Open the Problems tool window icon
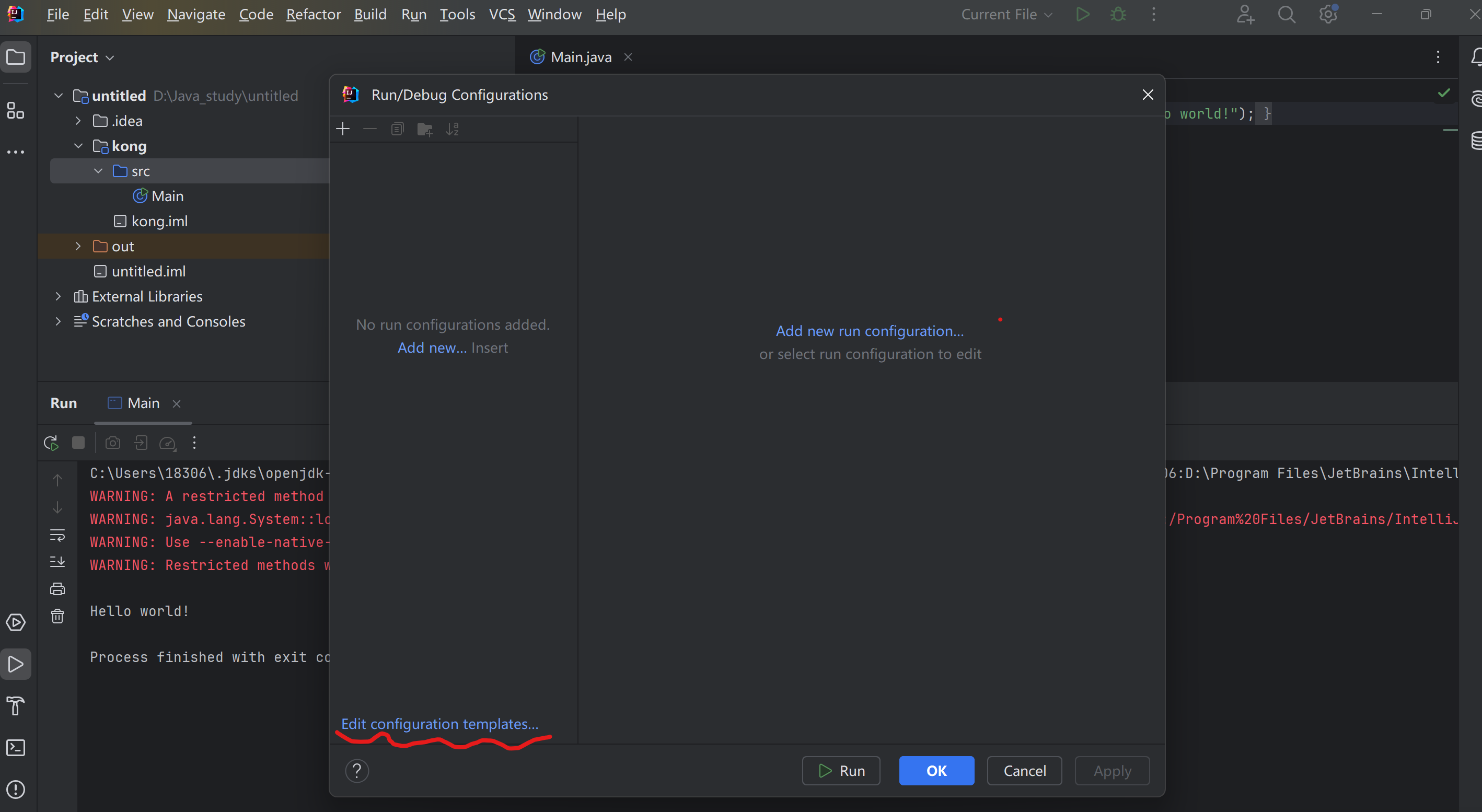The image size is (1482, 812). (x=16, y=790)
